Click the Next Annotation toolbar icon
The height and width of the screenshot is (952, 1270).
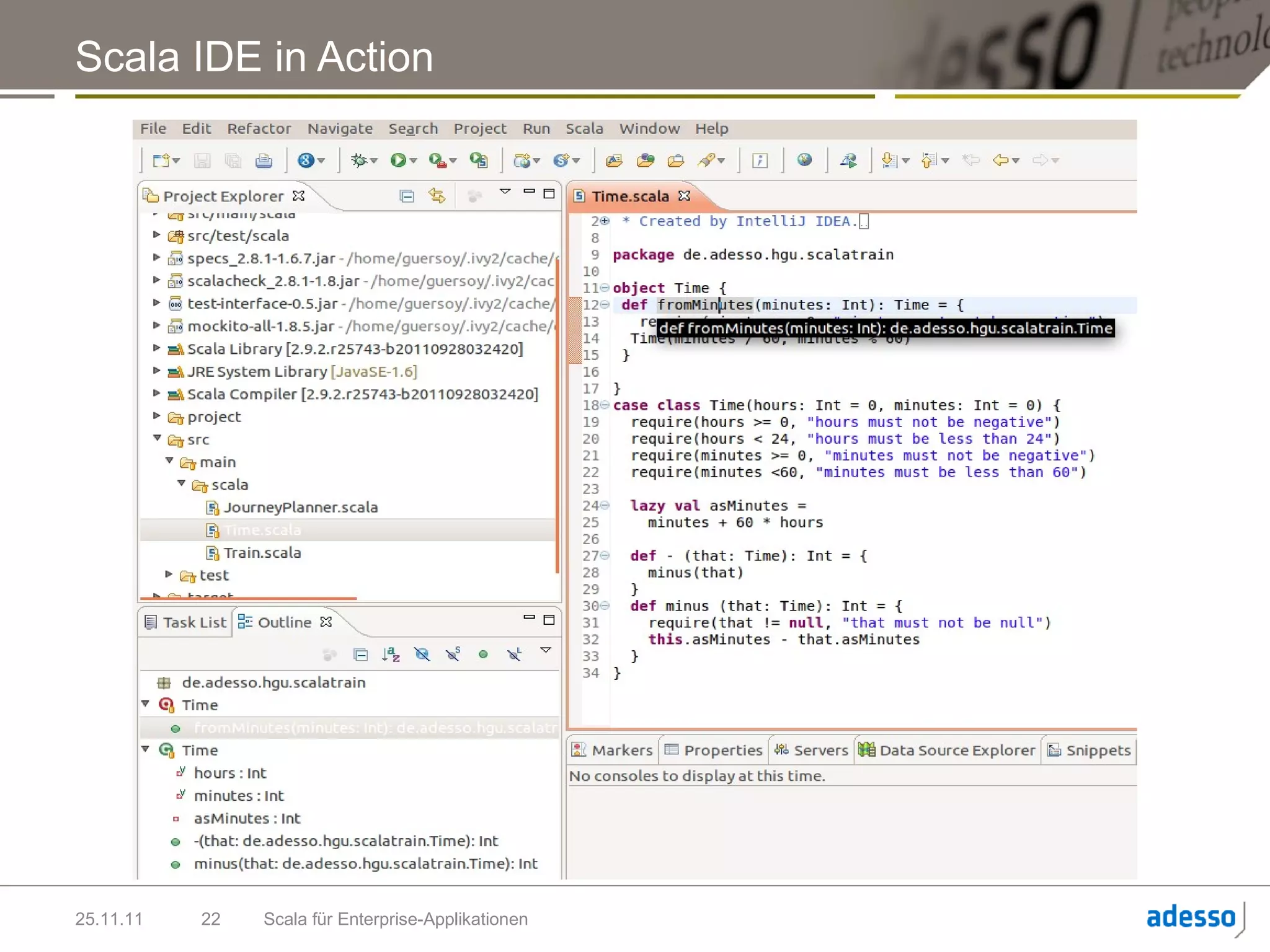point(889,161)
